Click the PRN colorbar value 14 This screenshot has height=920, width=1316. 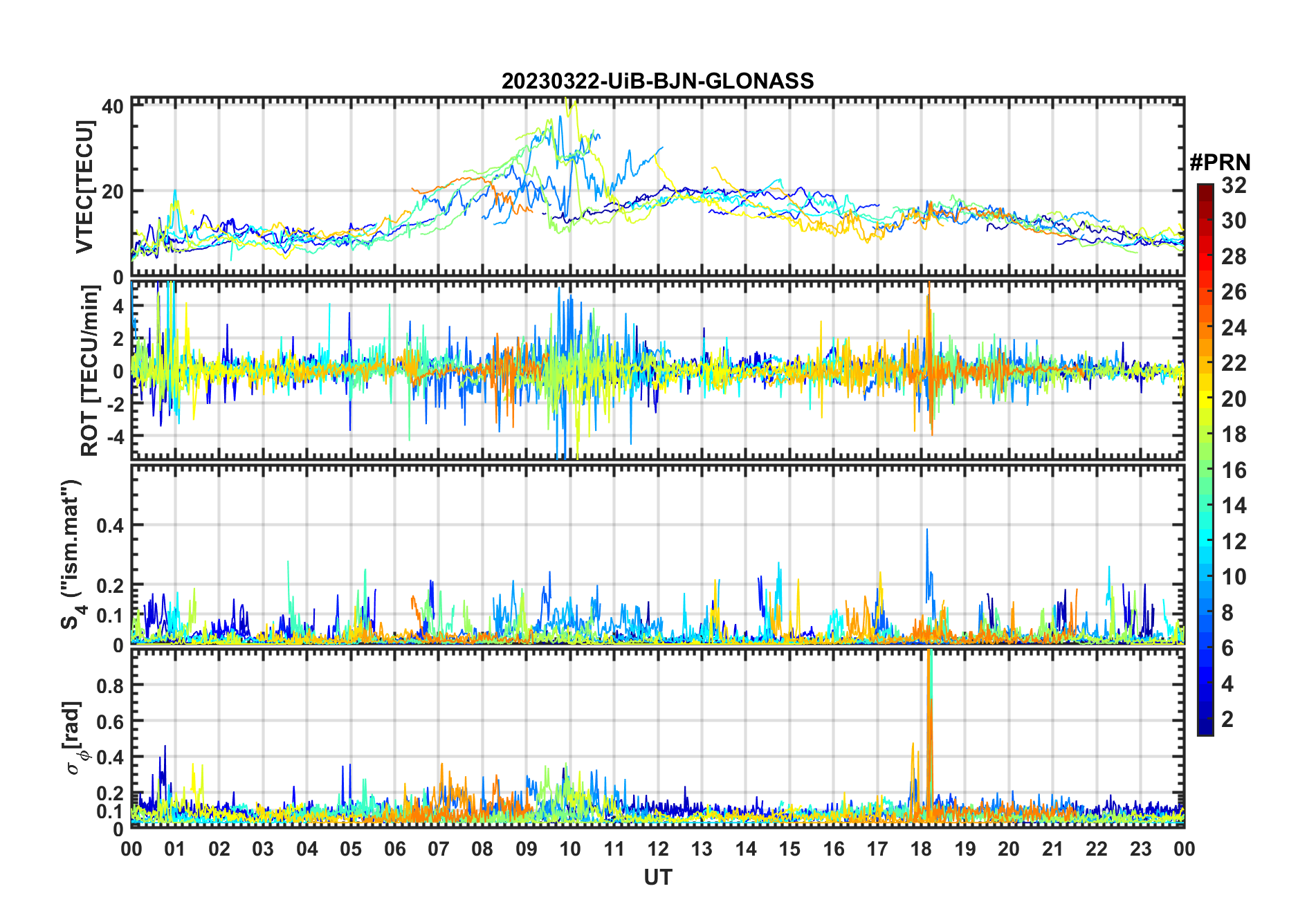click(1234, 506)
